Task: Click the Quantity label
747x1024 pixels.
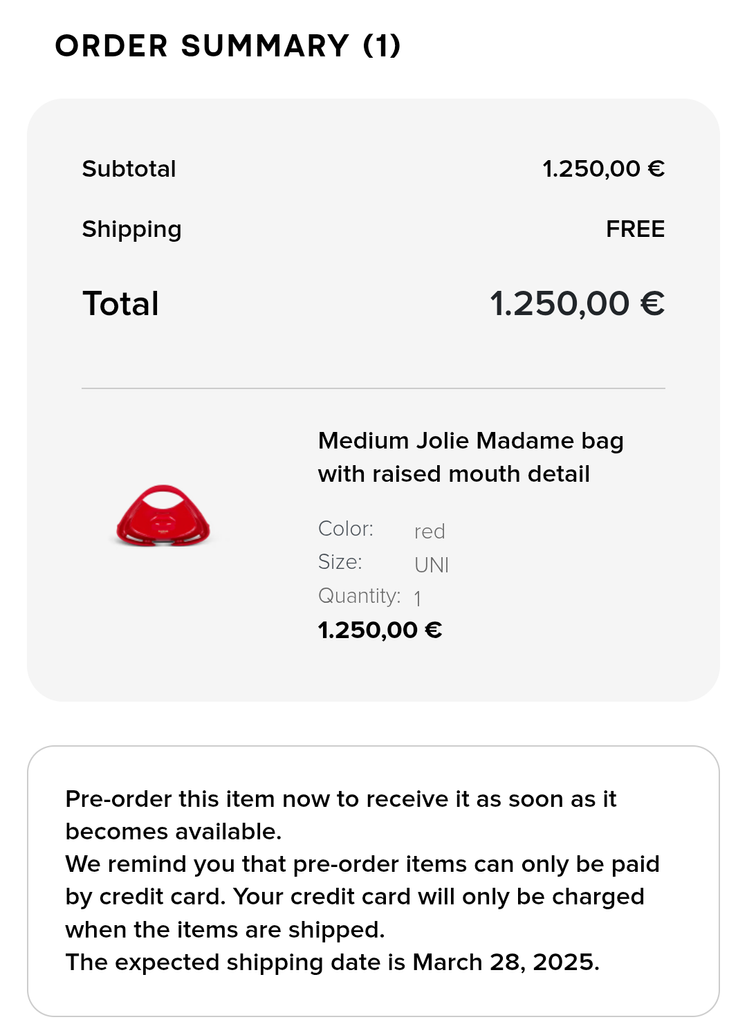Action: coord(359,596)
